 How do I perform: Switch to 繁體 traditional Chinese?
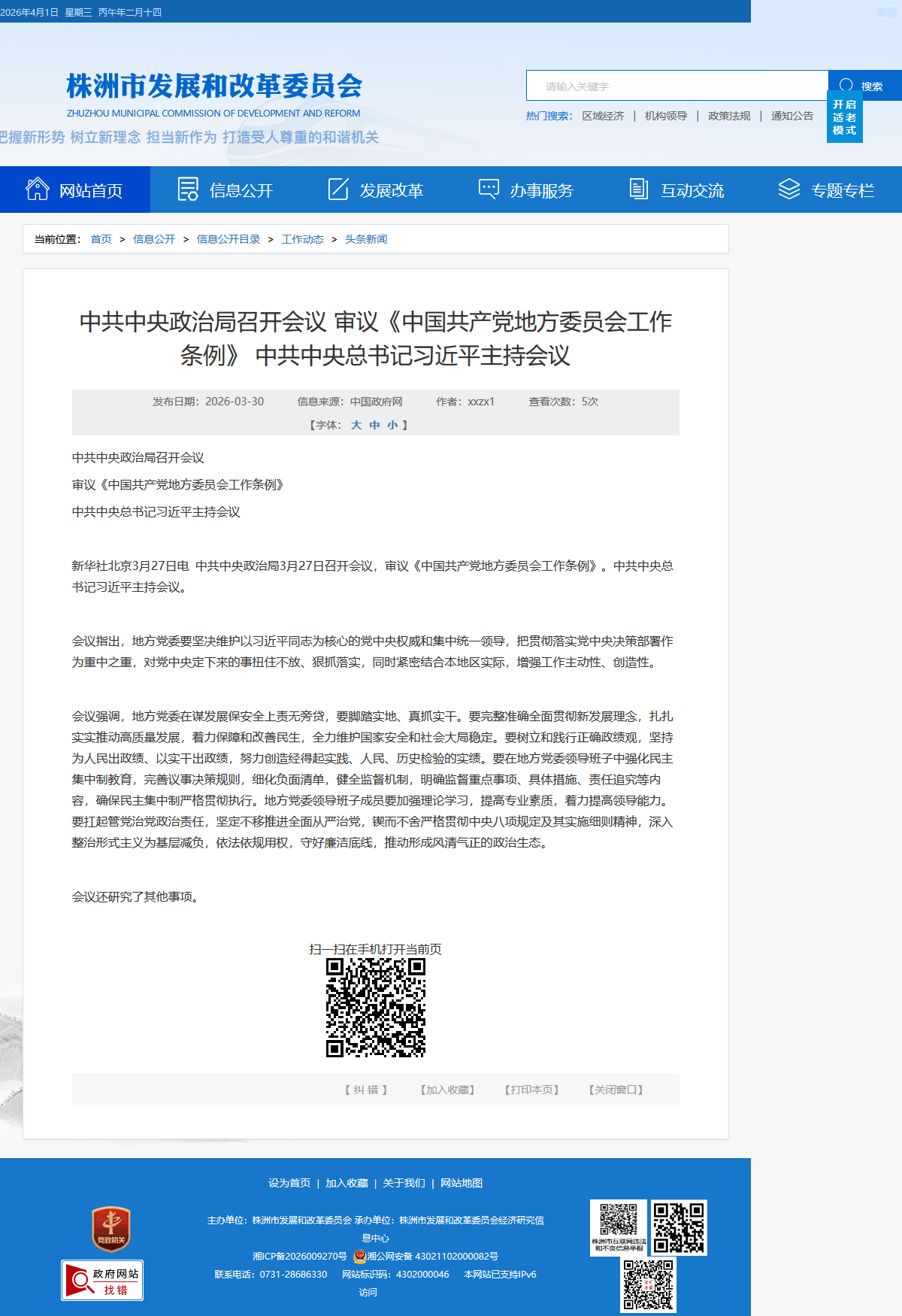coord(886,12)
